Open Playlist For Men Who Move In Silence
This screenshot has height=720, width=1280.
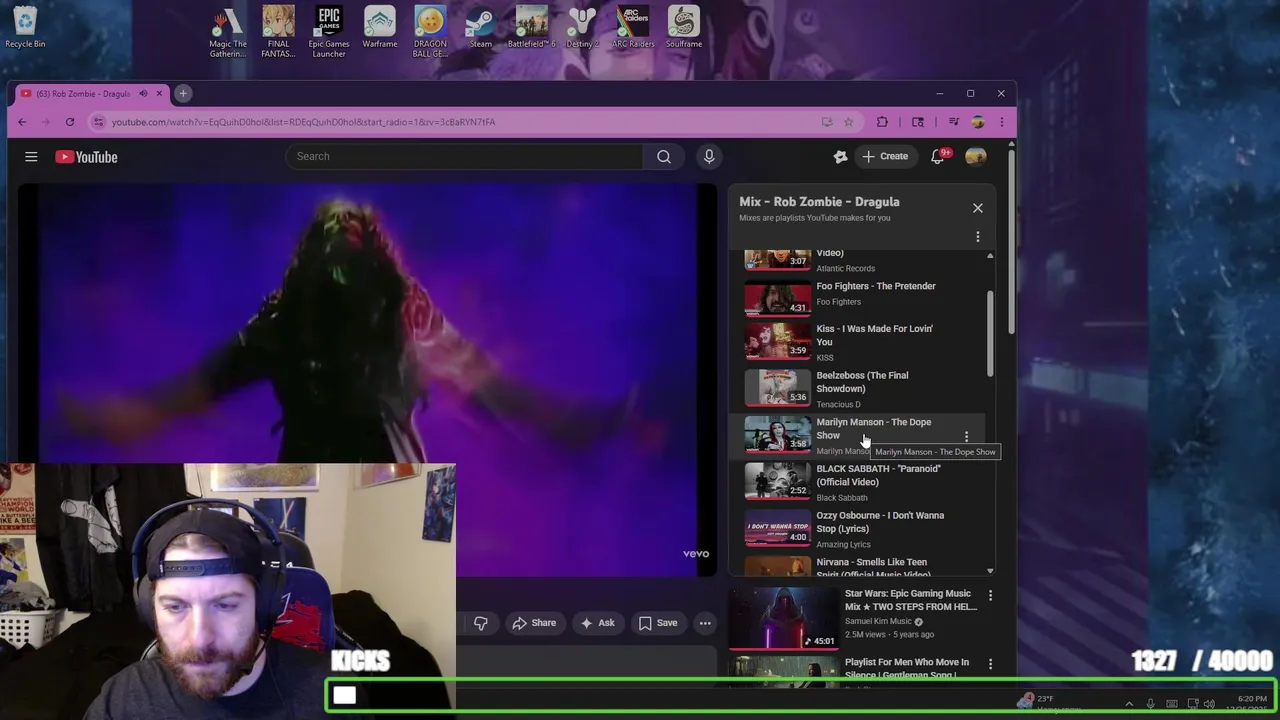click(906, 667)
